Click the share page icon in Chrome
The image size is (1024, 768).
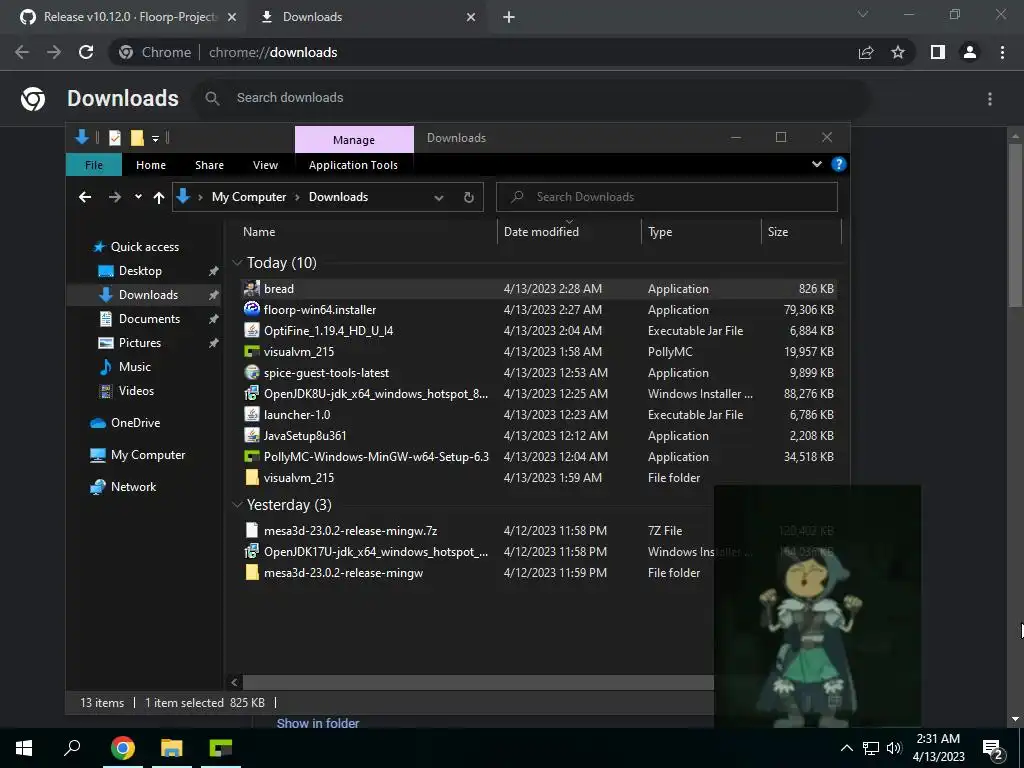[866, 52]
